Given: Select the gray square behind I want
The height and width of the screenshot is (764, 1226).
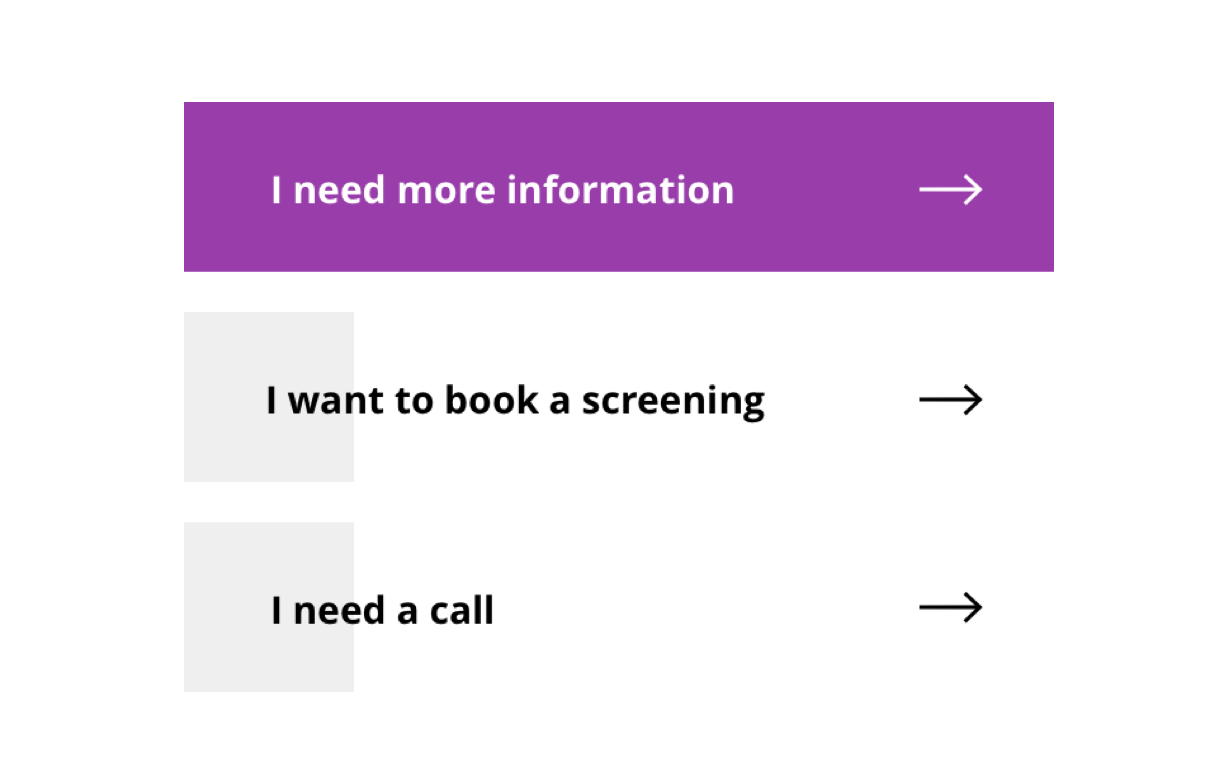Looking at the screenshot, I should (268, 397).
